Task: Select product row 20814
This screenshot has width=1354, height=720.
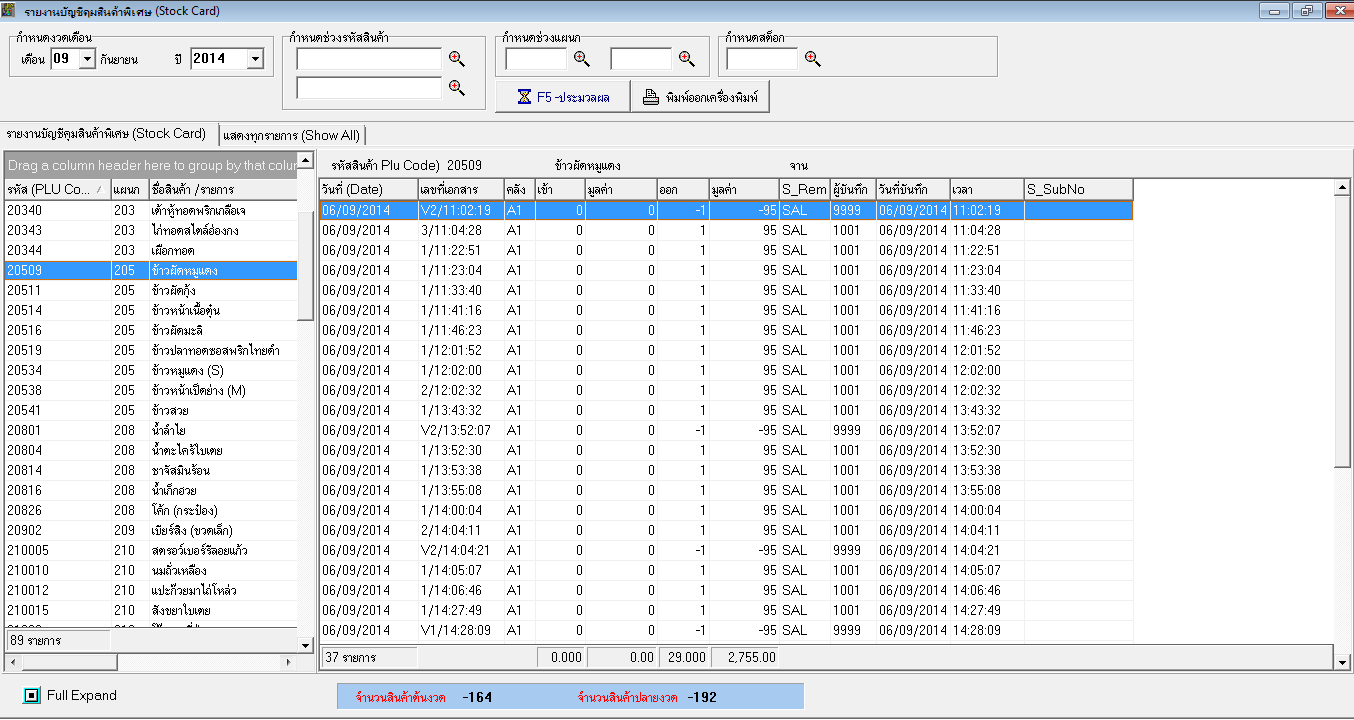Action: (x=151, y=470)
